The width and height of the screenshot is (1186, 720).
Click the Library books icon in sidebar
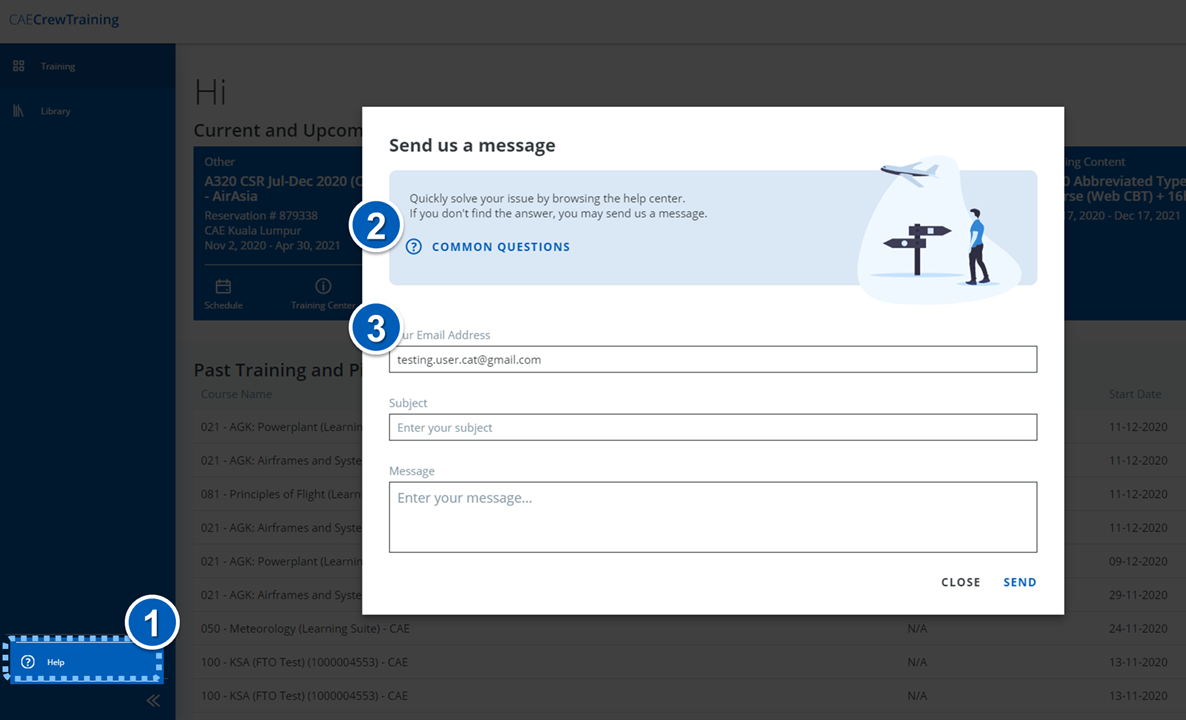tap(19, 111)
